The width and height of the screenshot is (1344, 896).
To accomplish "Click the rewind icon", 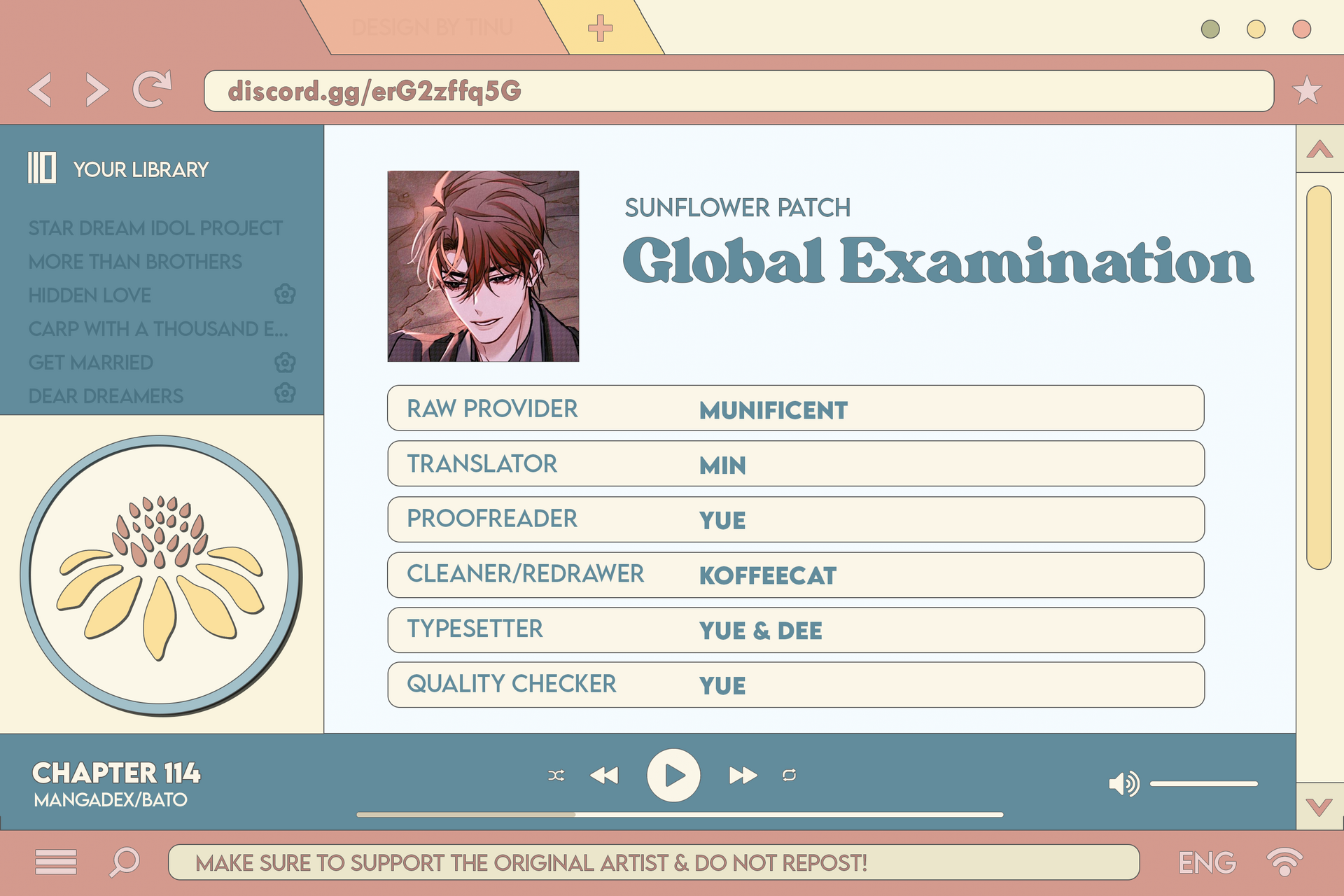I will pyautogui.click(x=604, y=775).
